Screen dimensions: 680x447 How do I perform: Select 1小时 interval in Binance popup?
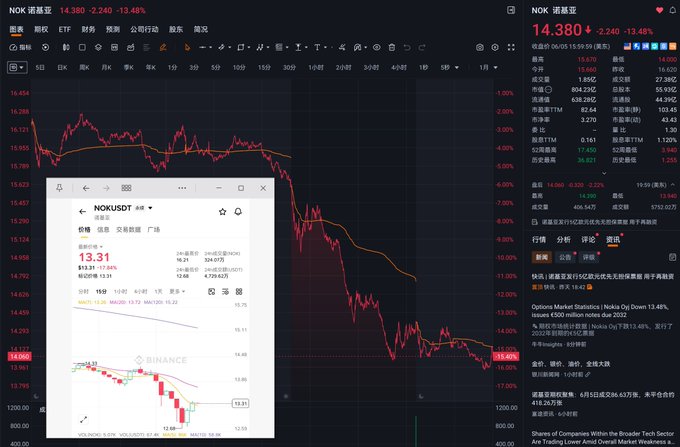[121, 291]
